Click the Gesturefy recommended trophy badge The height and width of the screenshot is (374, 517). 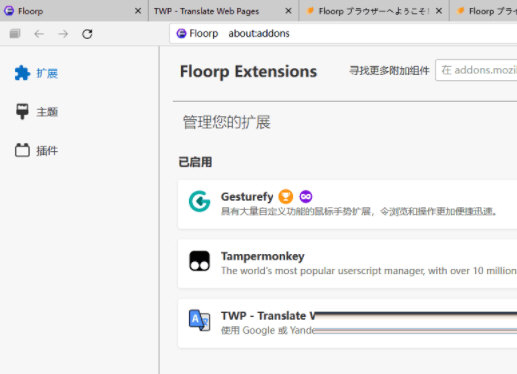point(286,196)
